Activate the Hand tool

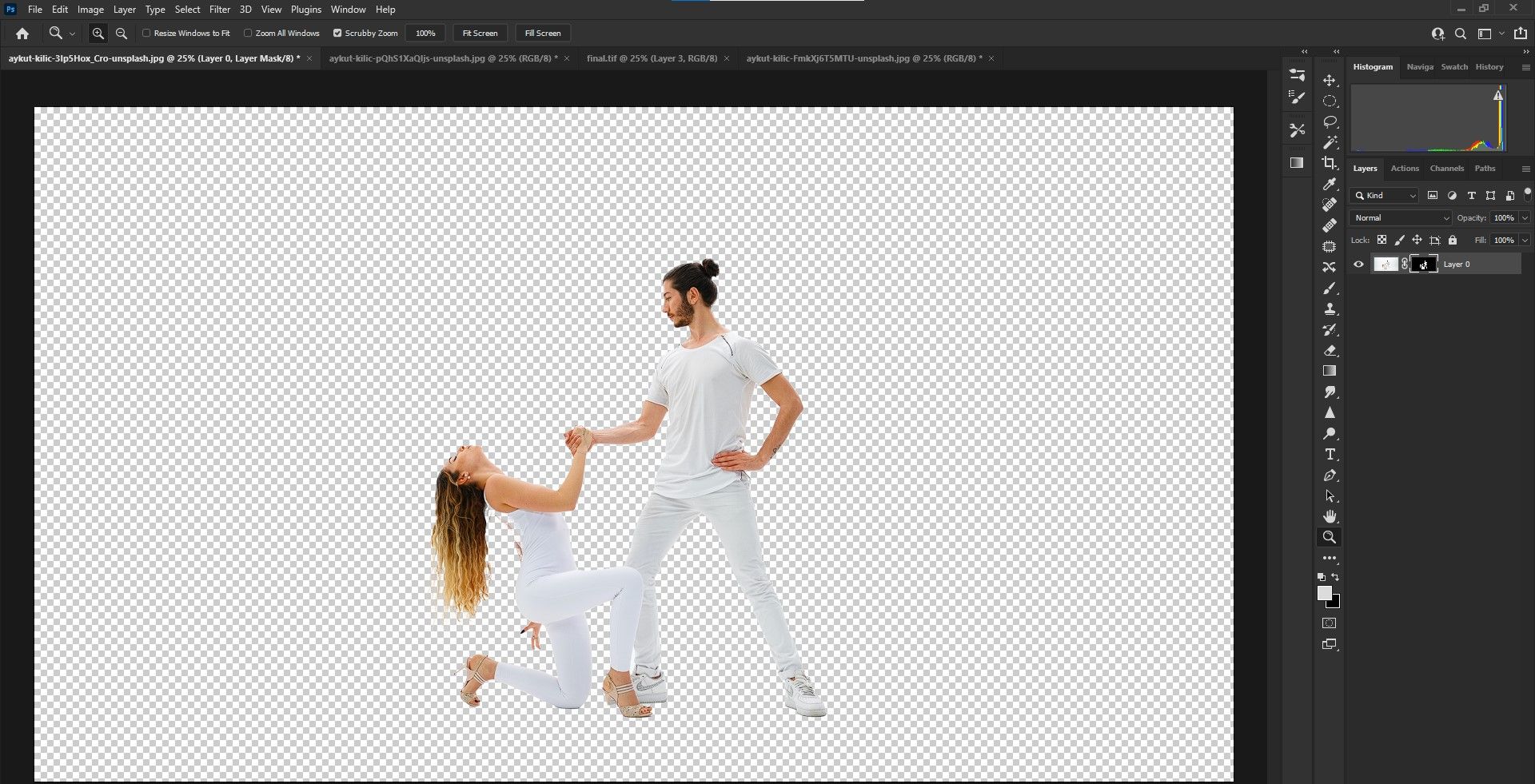[1330, 516]
